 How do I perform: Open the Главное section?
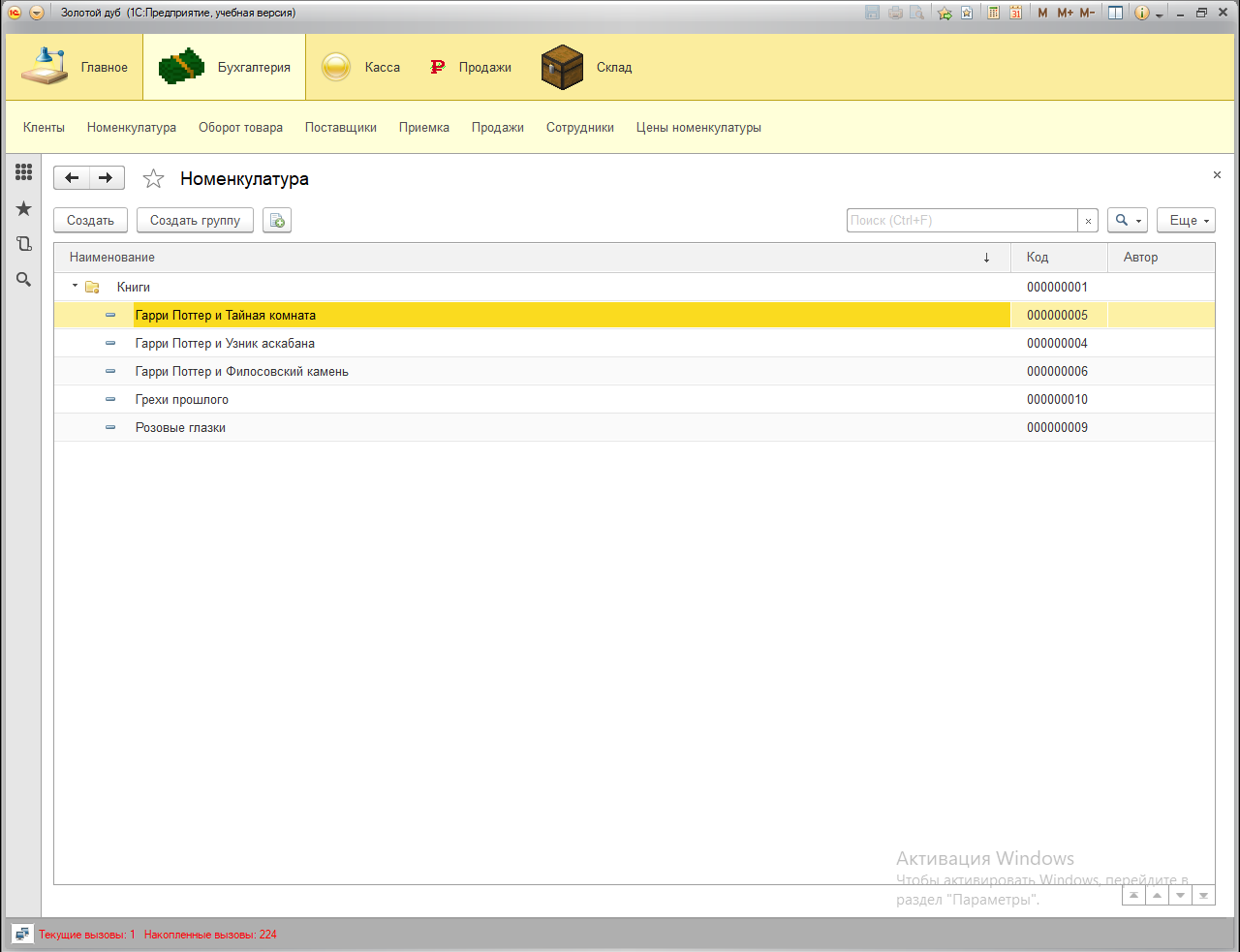coord(75,67)
